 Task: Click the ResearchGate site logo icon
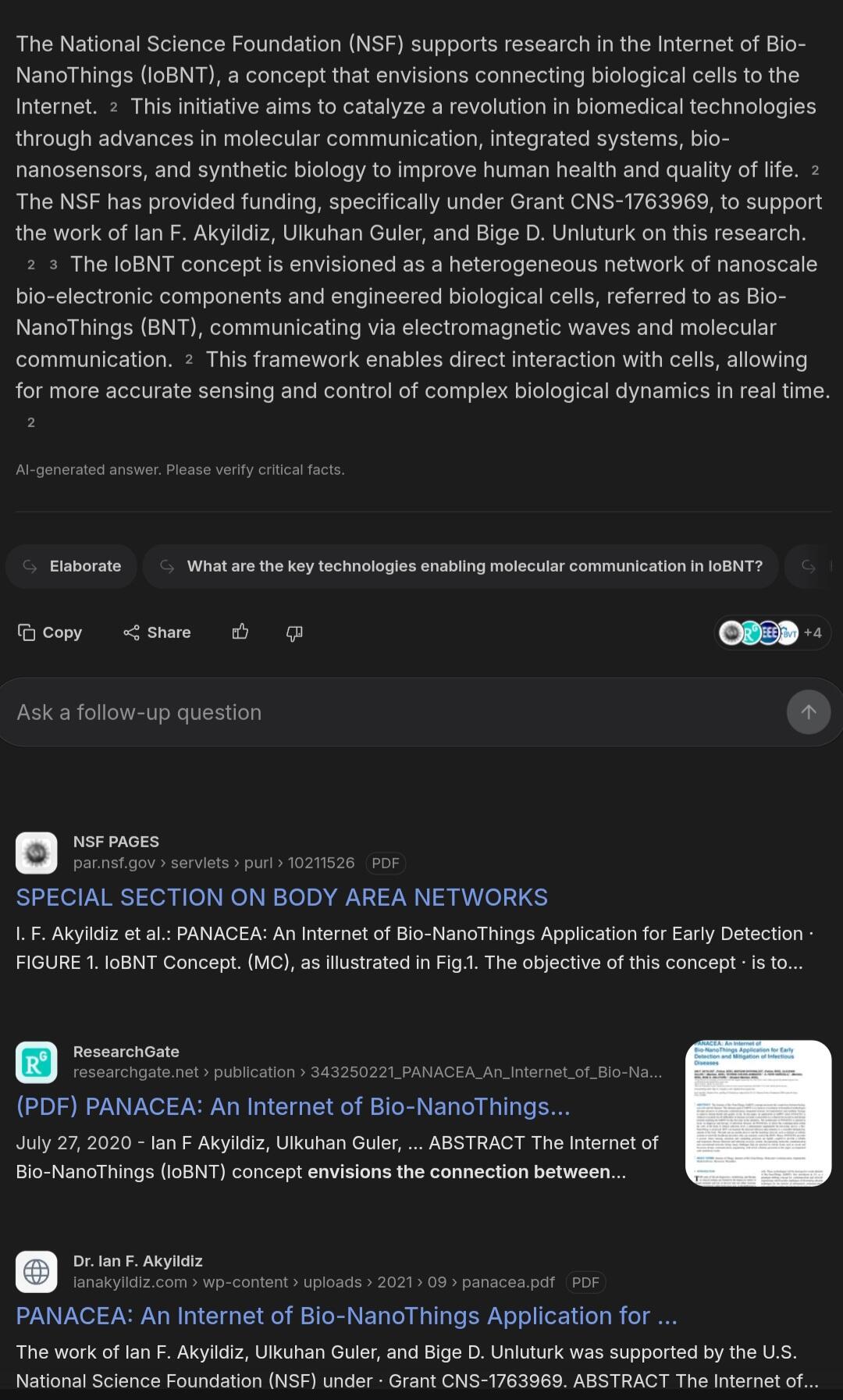[37, 1062]
